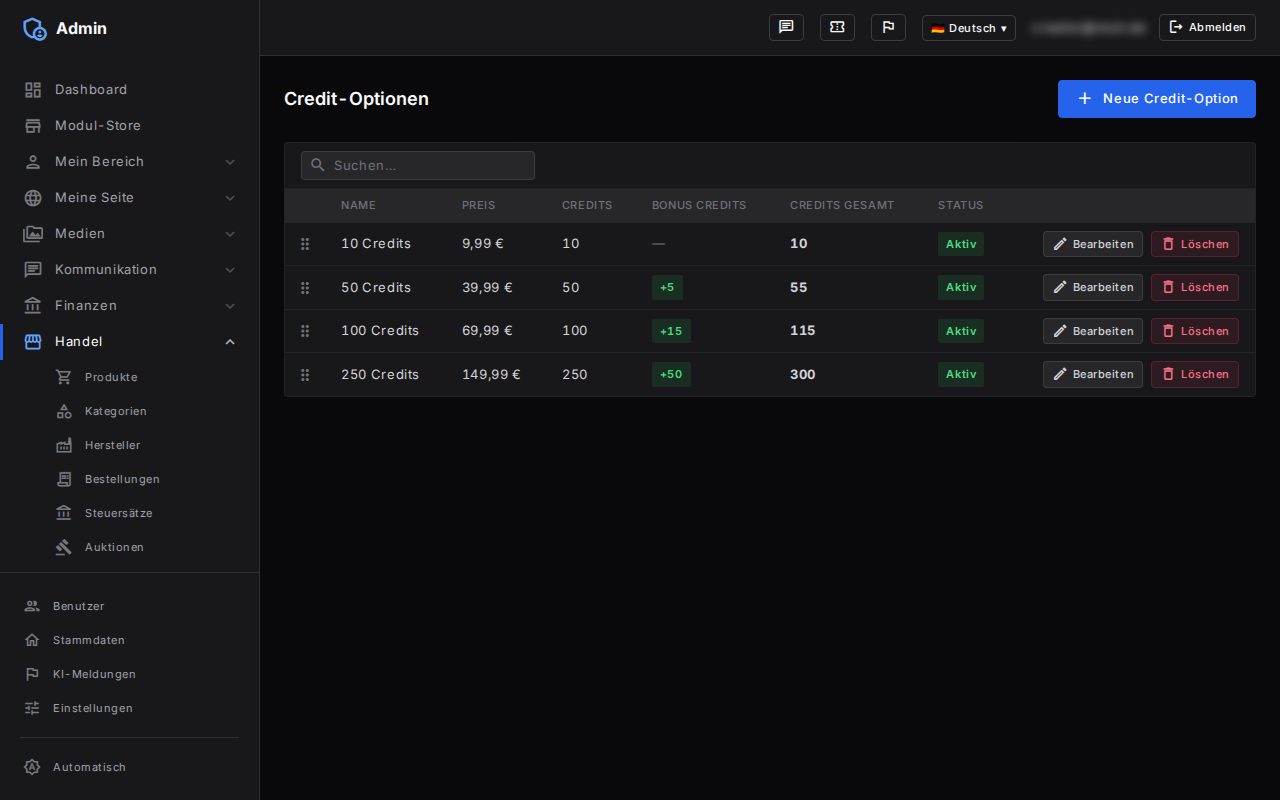Expand the Mein Bereich chevron
Viewport: 1280px width, 800px height.
[x=230, y=162]
